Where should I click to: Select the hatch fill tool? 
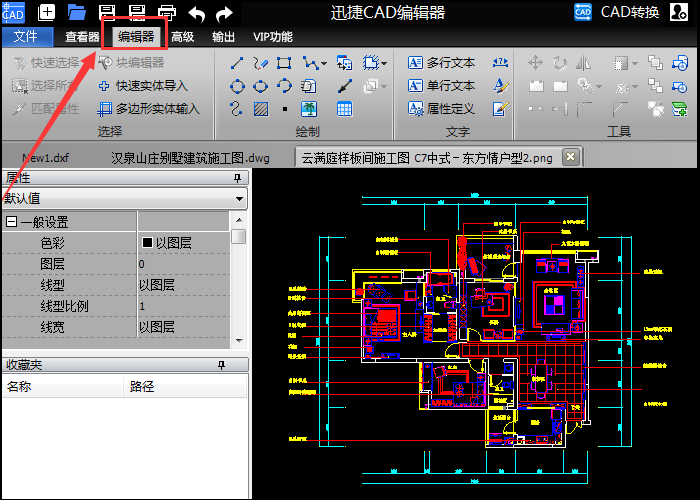261,108
